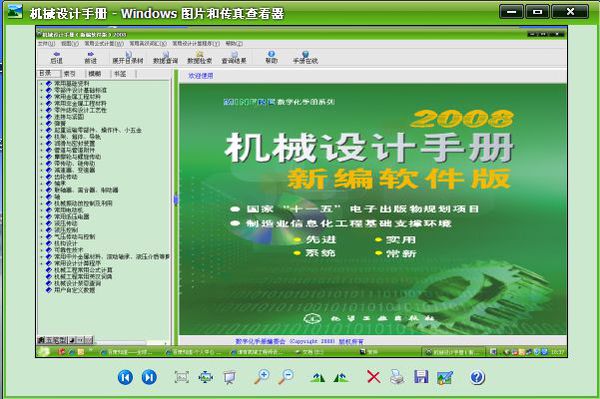Click 查询结果 in the handbook toolbar
The height and width of the screenshot is (399, 600).
(234, 57)
